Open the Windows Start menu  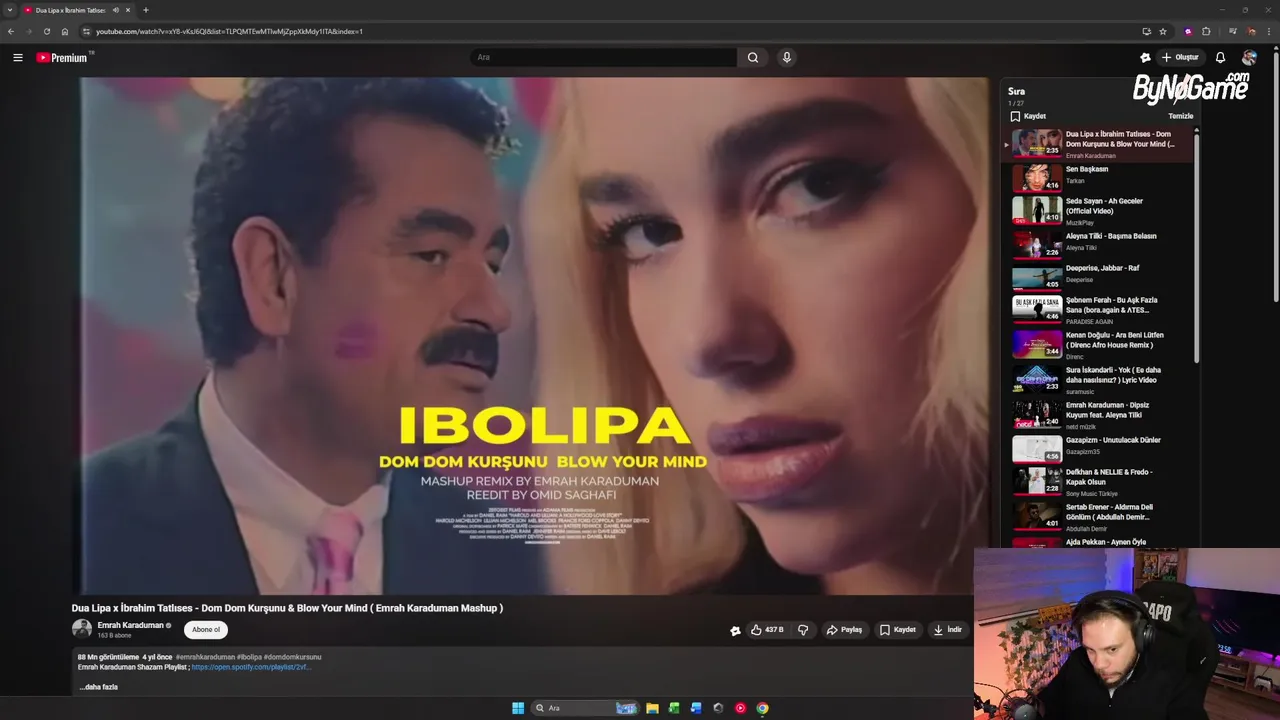tap(518, 708)
